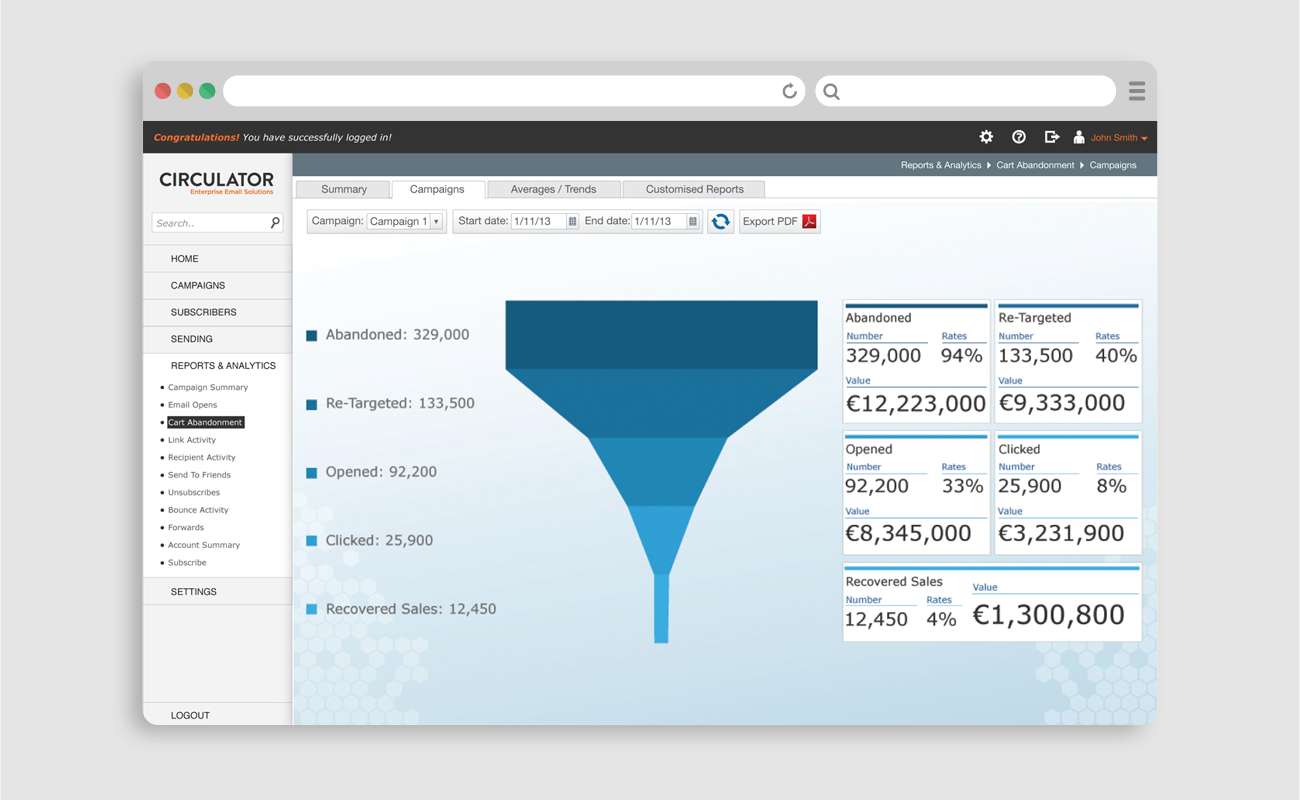Open the Start date calendar picker
Image resolution: width=1300 pixels, height=800 pixels.
click(572, 222)
